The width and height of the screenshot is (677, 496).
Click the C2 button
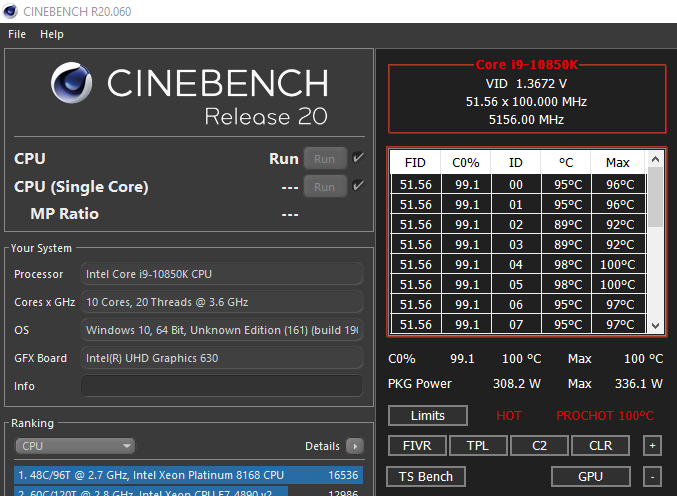pos(539,445)
